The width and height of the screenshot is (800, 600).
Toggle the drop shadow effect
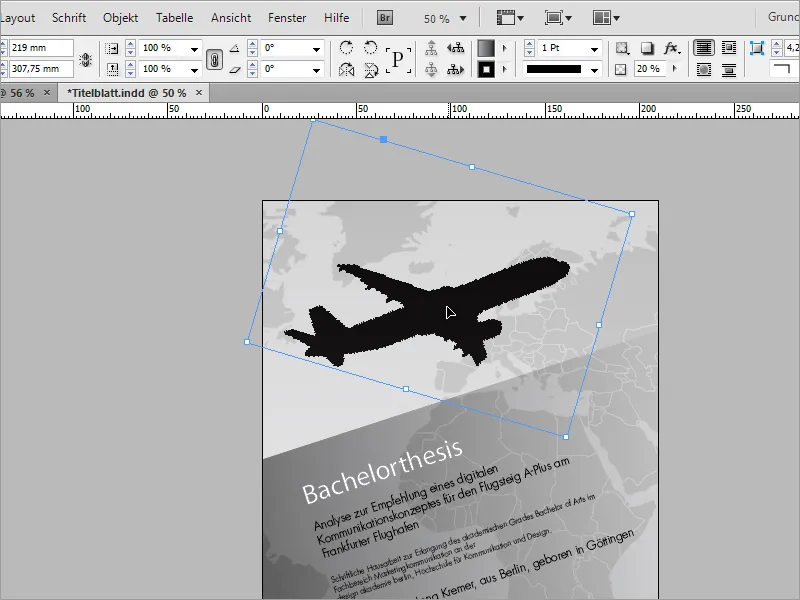647,48
